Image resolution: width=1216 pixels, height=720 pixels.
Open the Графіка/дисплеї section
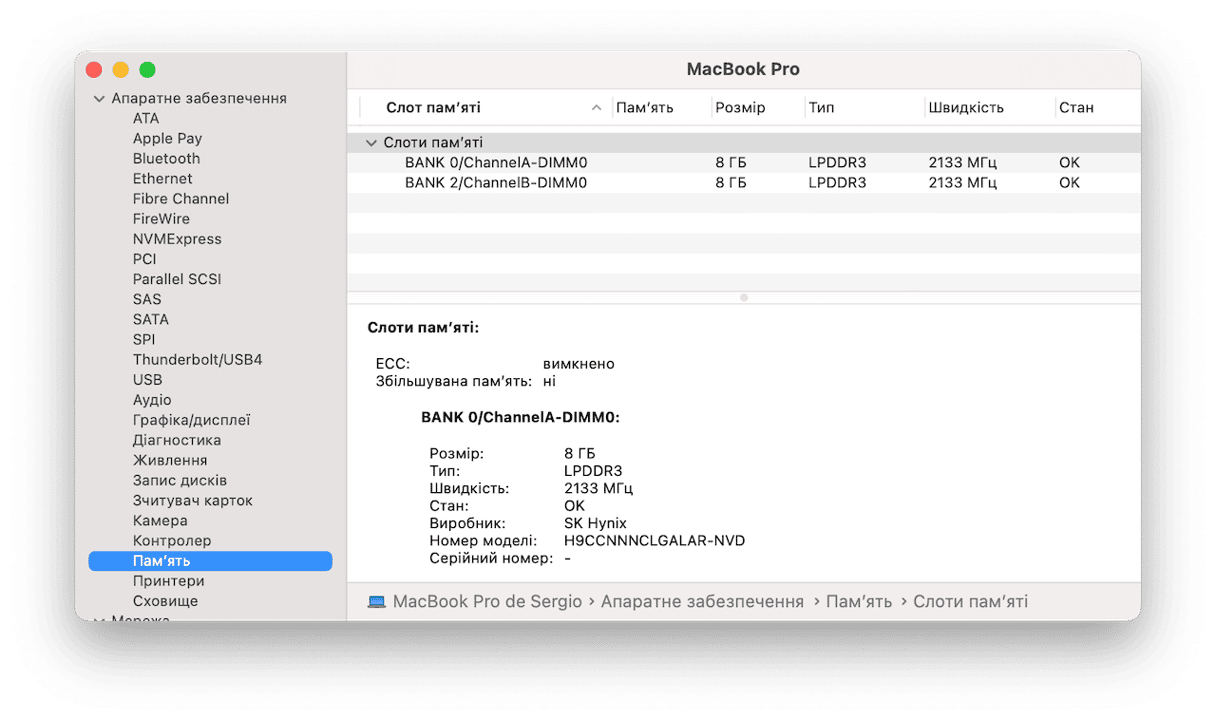191,420
